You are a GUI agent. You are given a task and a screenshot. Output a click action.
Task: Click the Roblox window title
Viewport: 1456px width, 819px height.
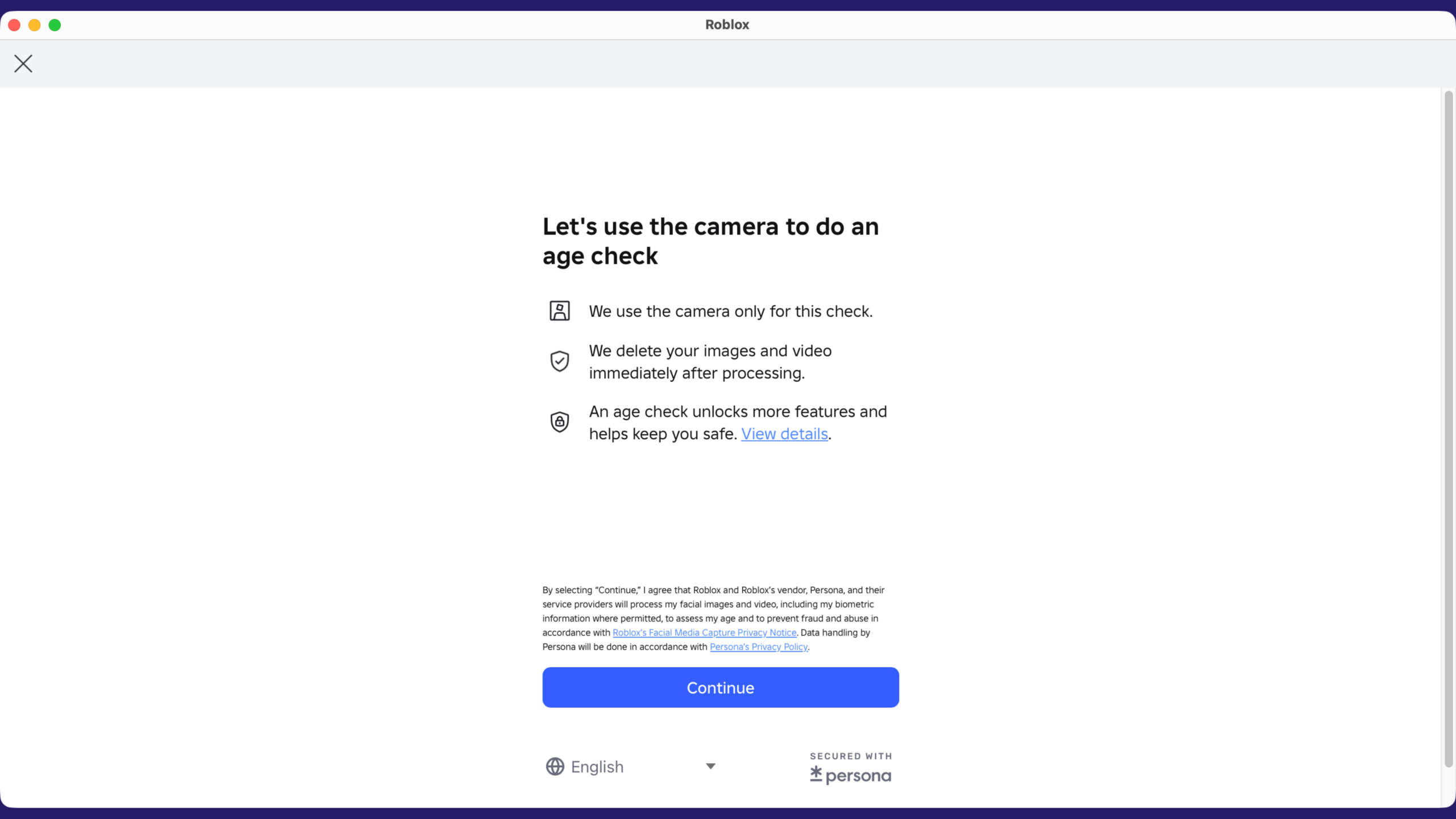(727, 24)
